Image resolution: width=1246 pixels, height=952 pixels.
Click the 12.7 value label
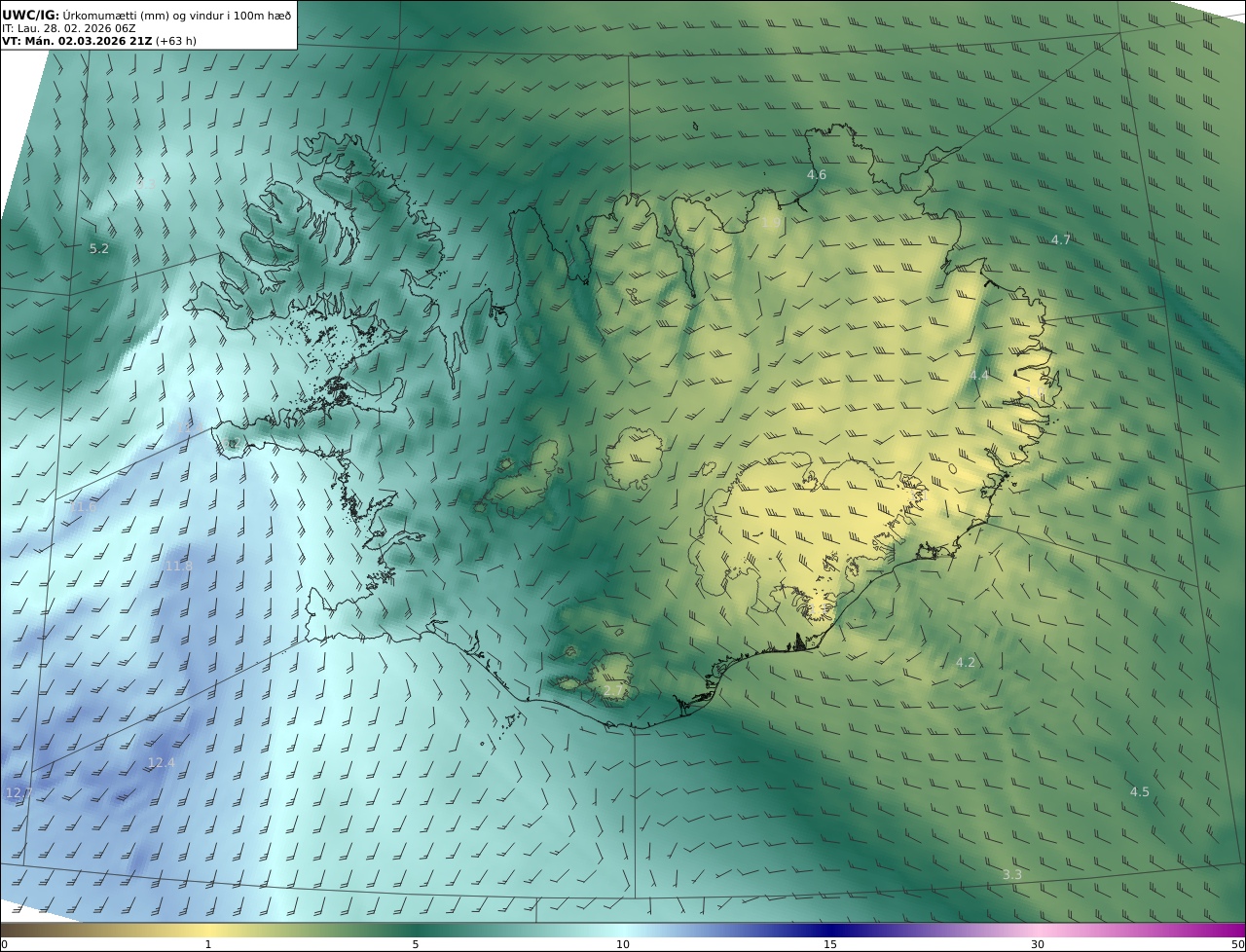pos(19,793)
